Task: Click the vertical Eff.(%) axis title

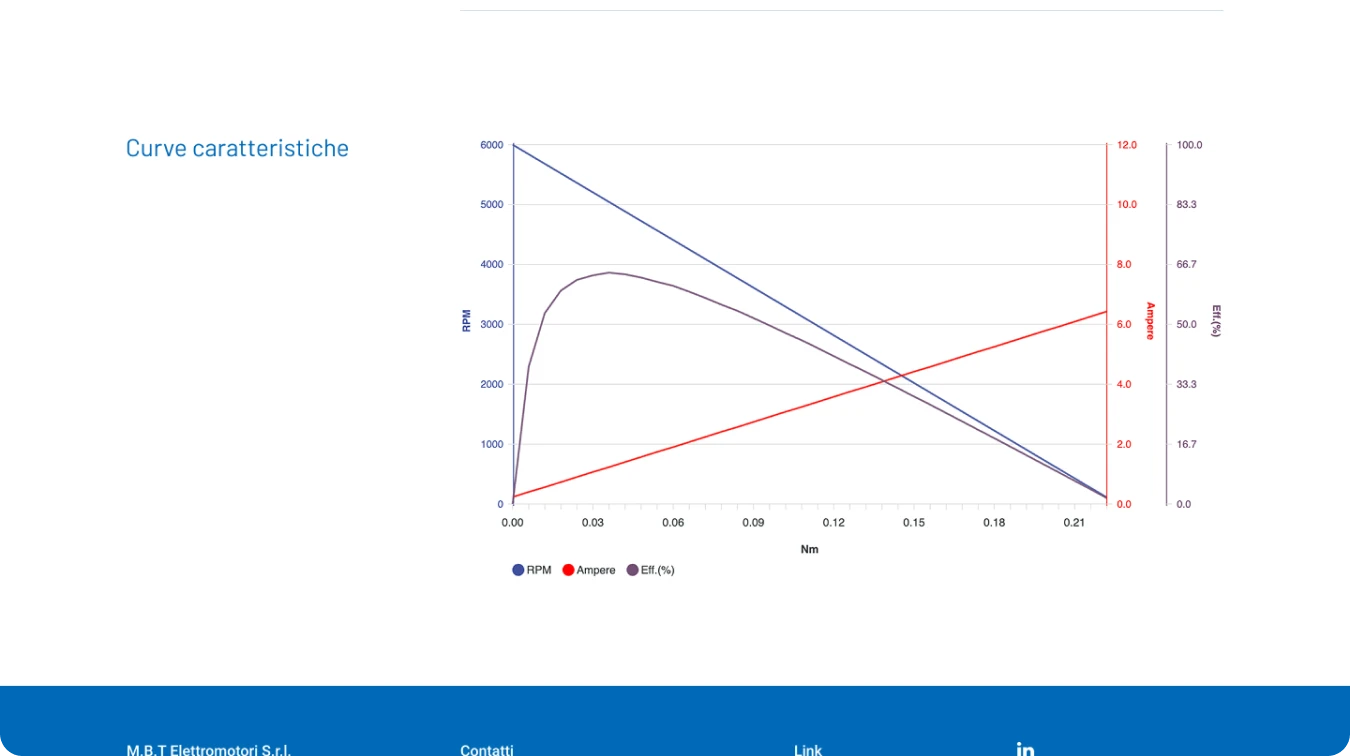Action: [1216, 321]
